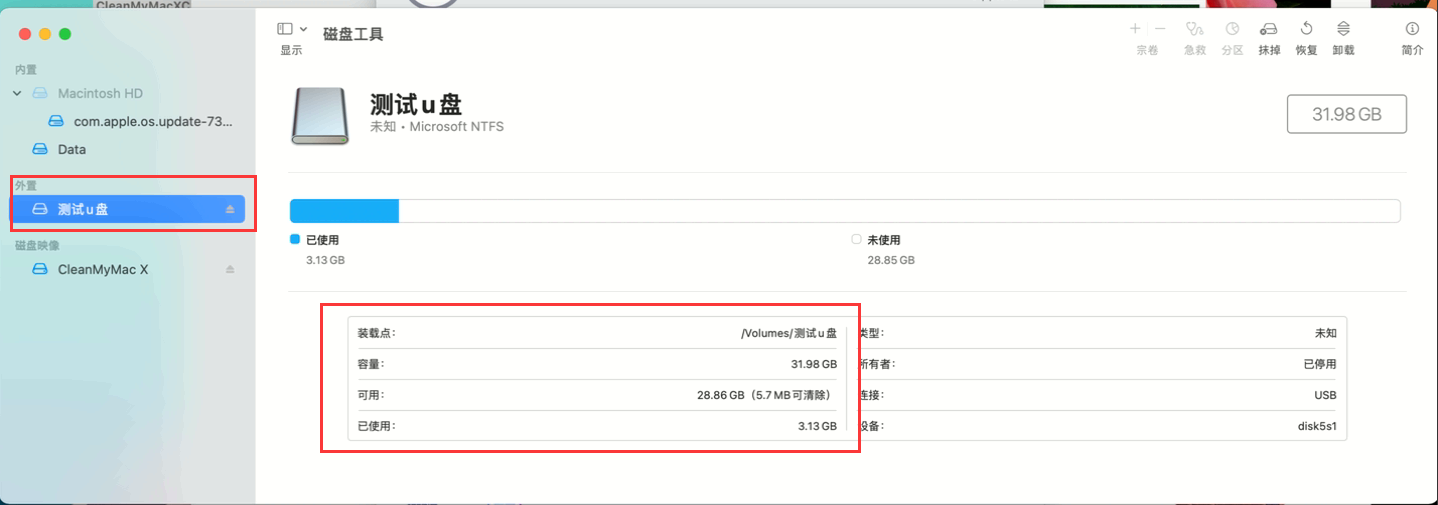This screenshot has width=1438, height=505.
Task: Click the white 未使用 legend swatch
Action: (856, 240)
